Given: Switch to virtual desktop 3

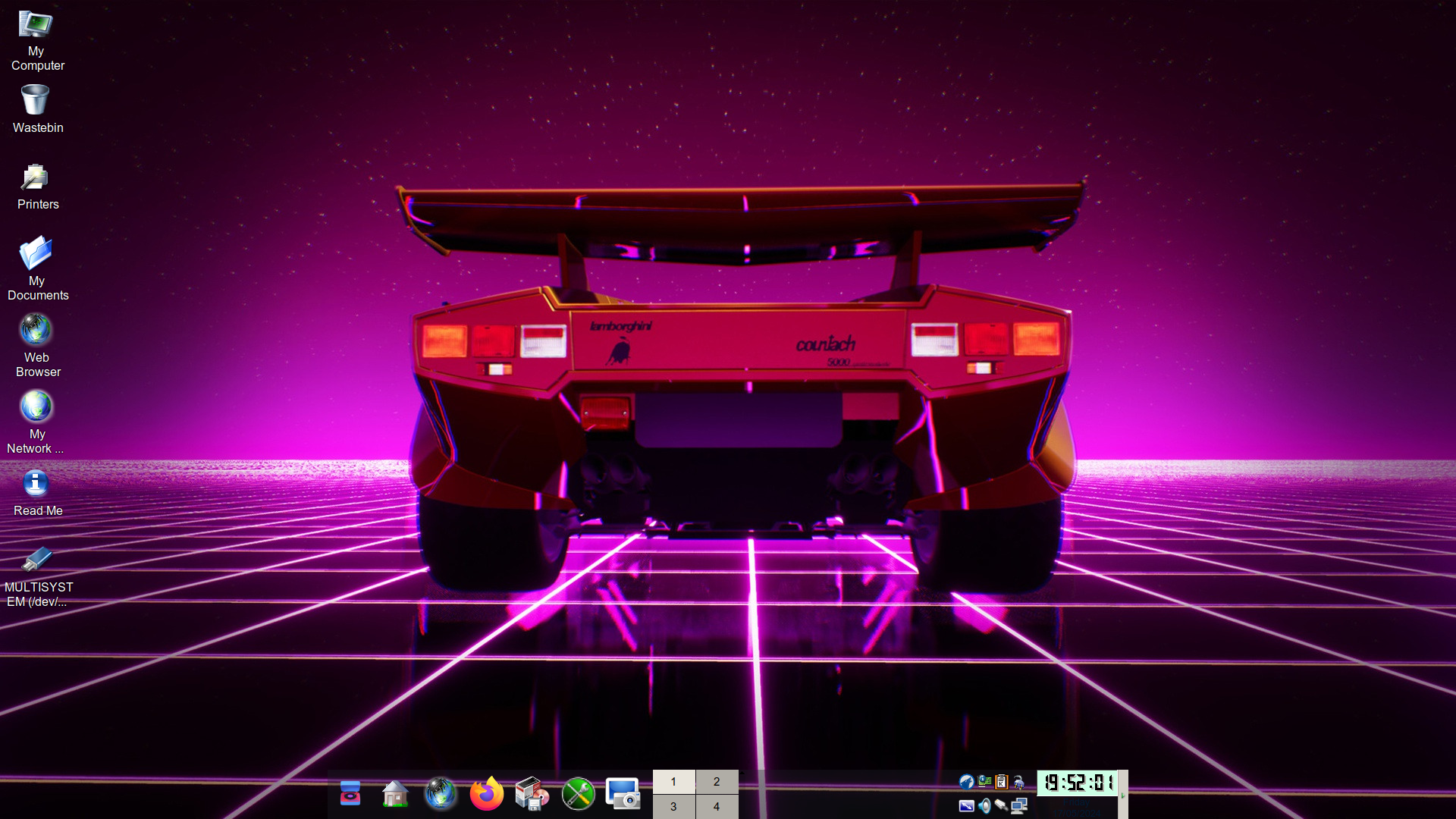Looking at the screenshot, I should [673, 807].
